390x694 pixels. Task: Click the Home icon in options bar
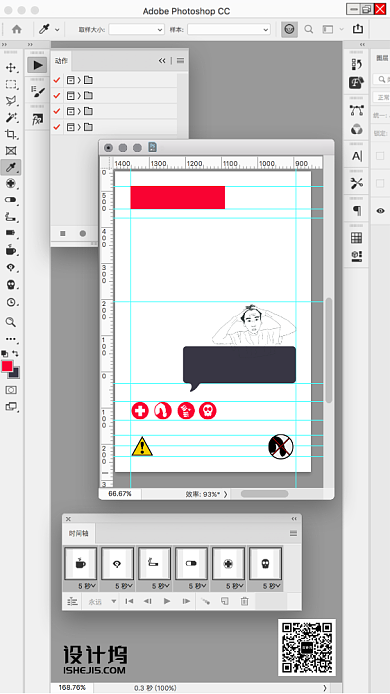click(x=17, y=29)
